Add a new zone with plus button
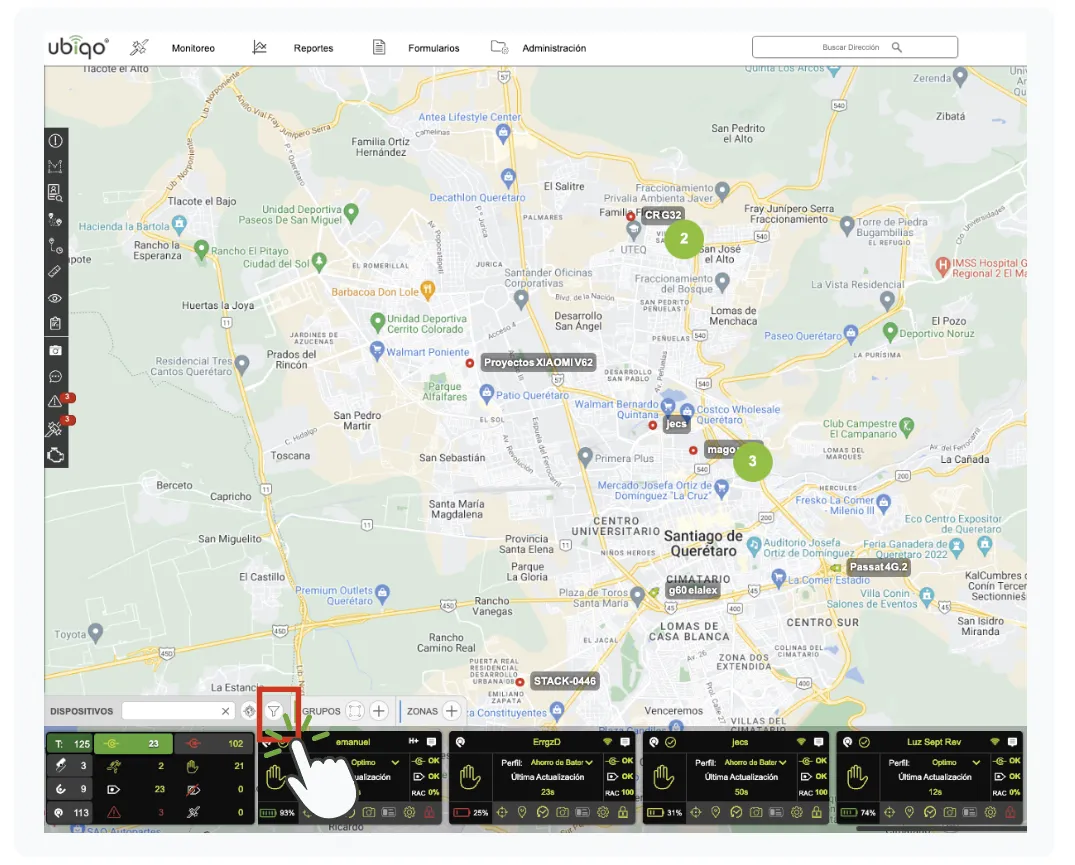This screenshot has height=865, width=1075. click(452, 711)
